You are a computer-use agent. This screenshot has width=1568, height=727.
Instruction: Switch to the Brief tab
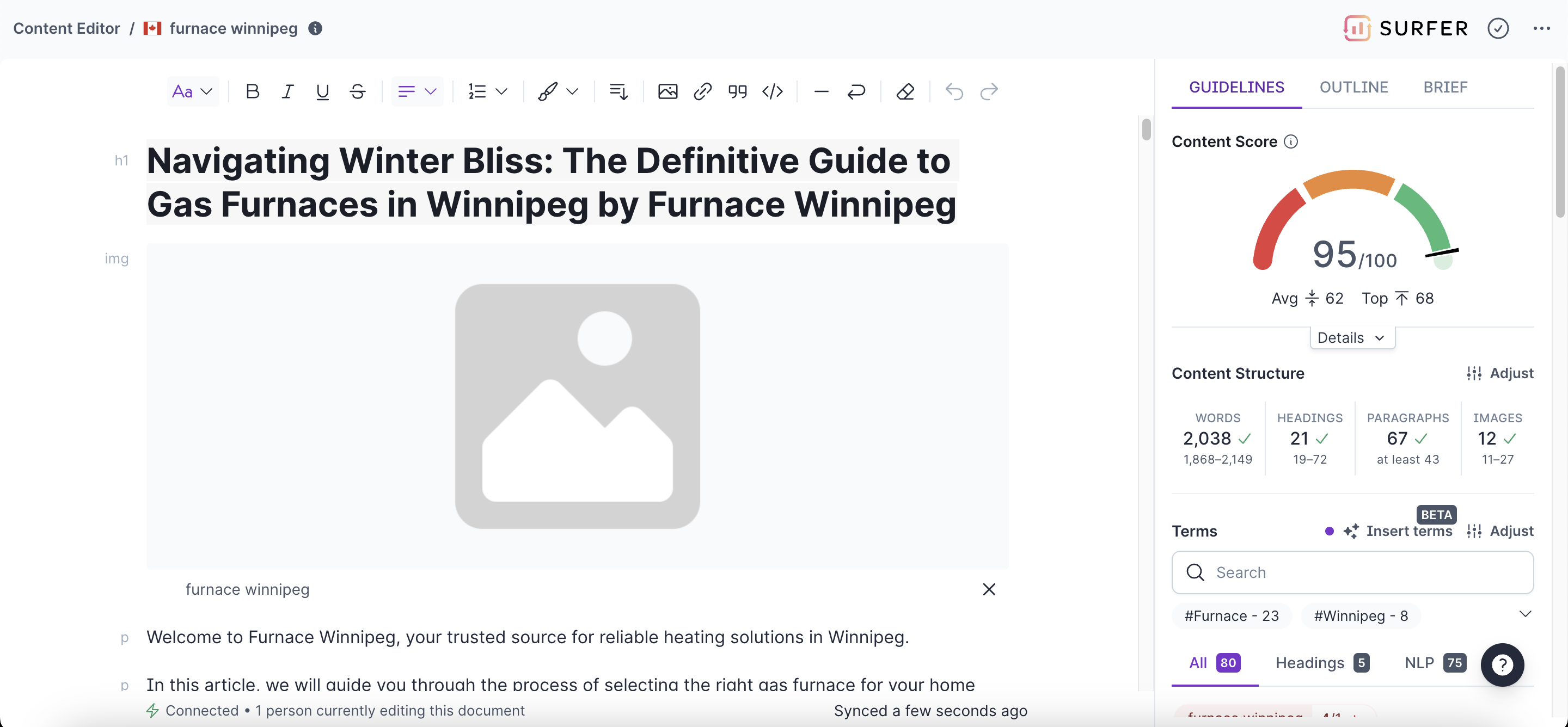1445,88
